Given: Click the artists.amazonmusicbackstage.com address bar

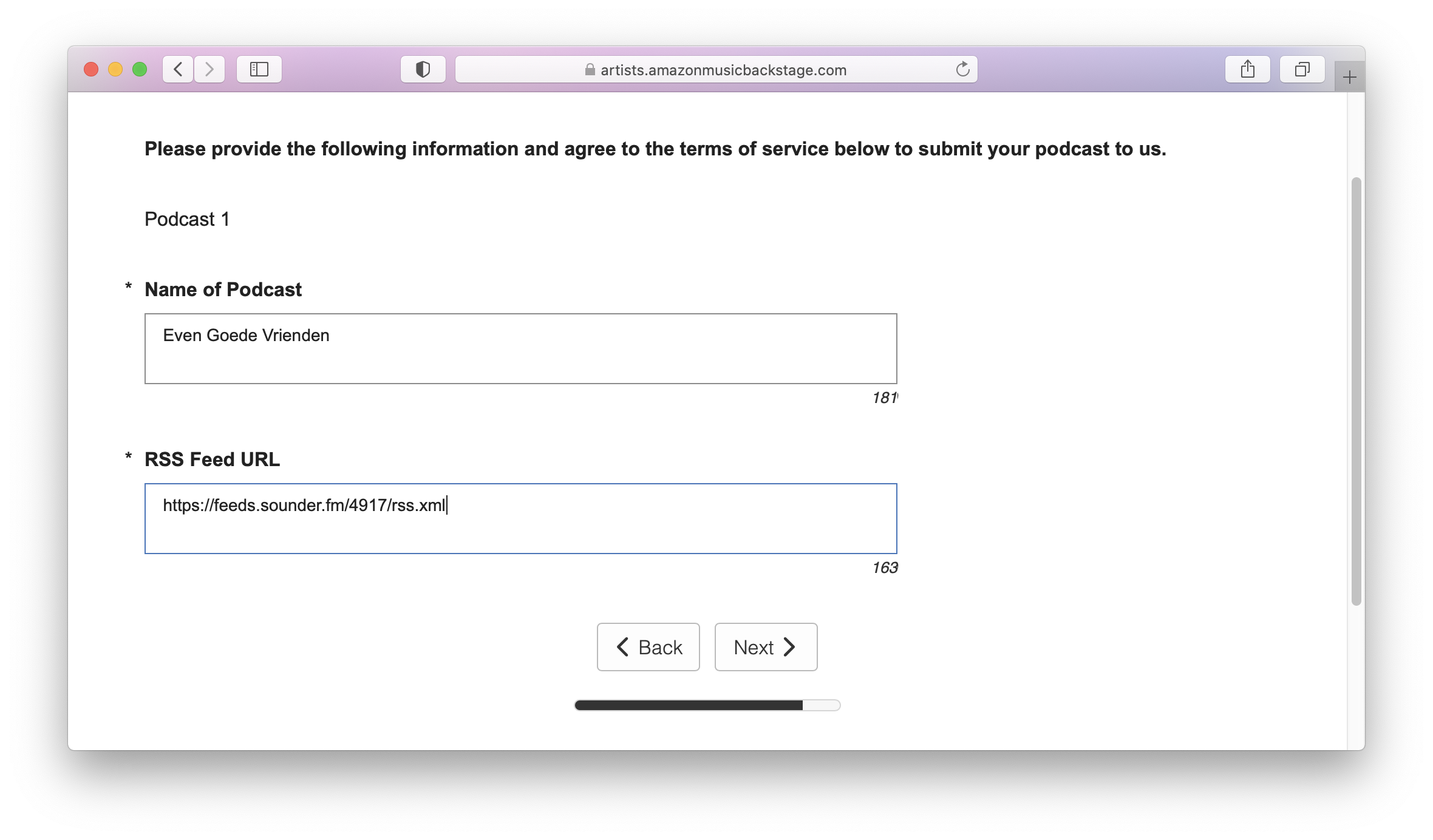Looking at the screenshot, I should 716,69.
